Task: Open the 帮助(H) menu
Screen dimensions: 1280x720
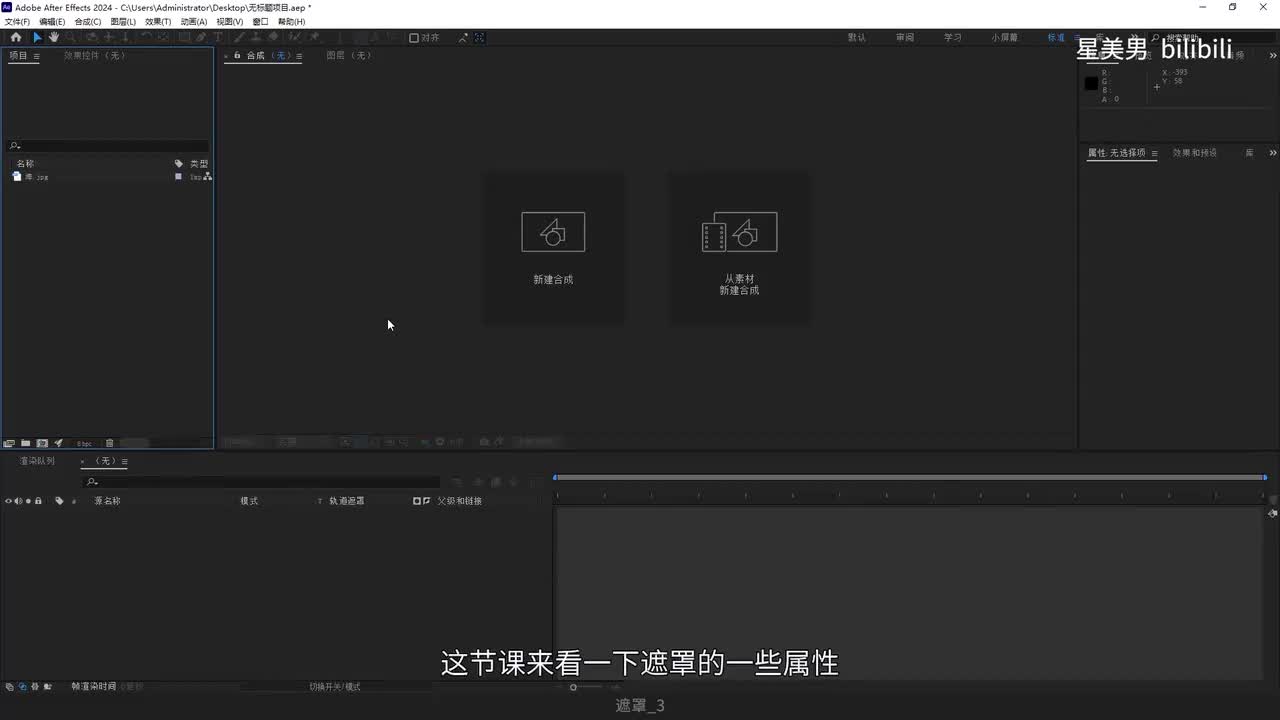Action: [x=291, y=21]
